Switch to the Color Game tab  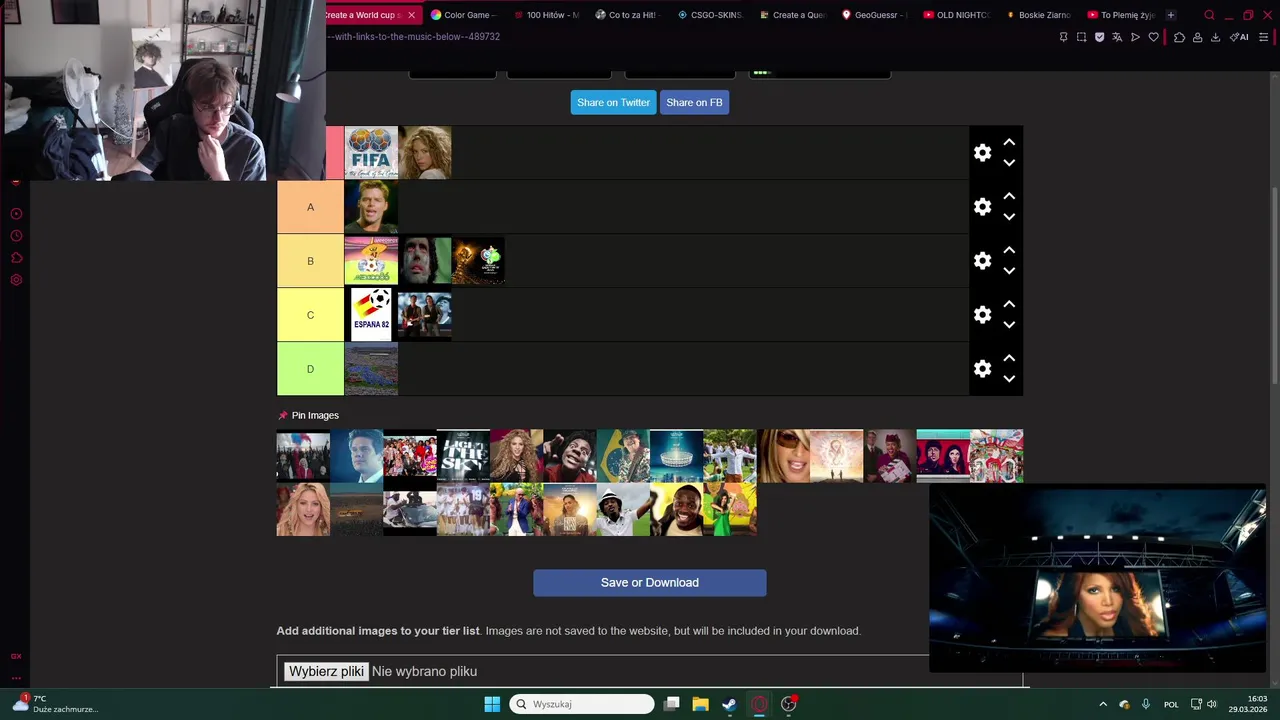point(463,15)
